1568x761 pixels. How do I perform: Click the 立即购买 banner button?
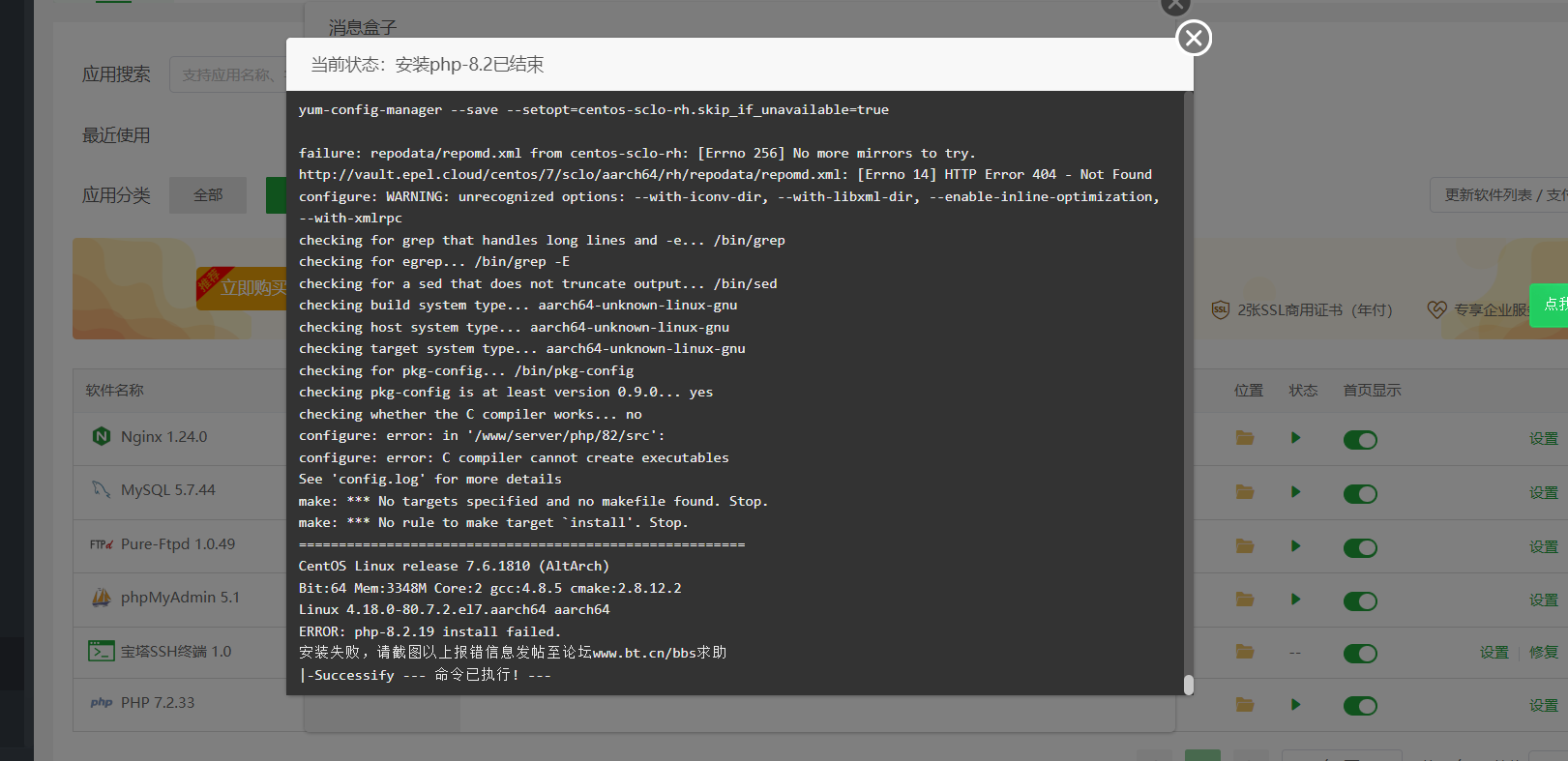[243, 288]
